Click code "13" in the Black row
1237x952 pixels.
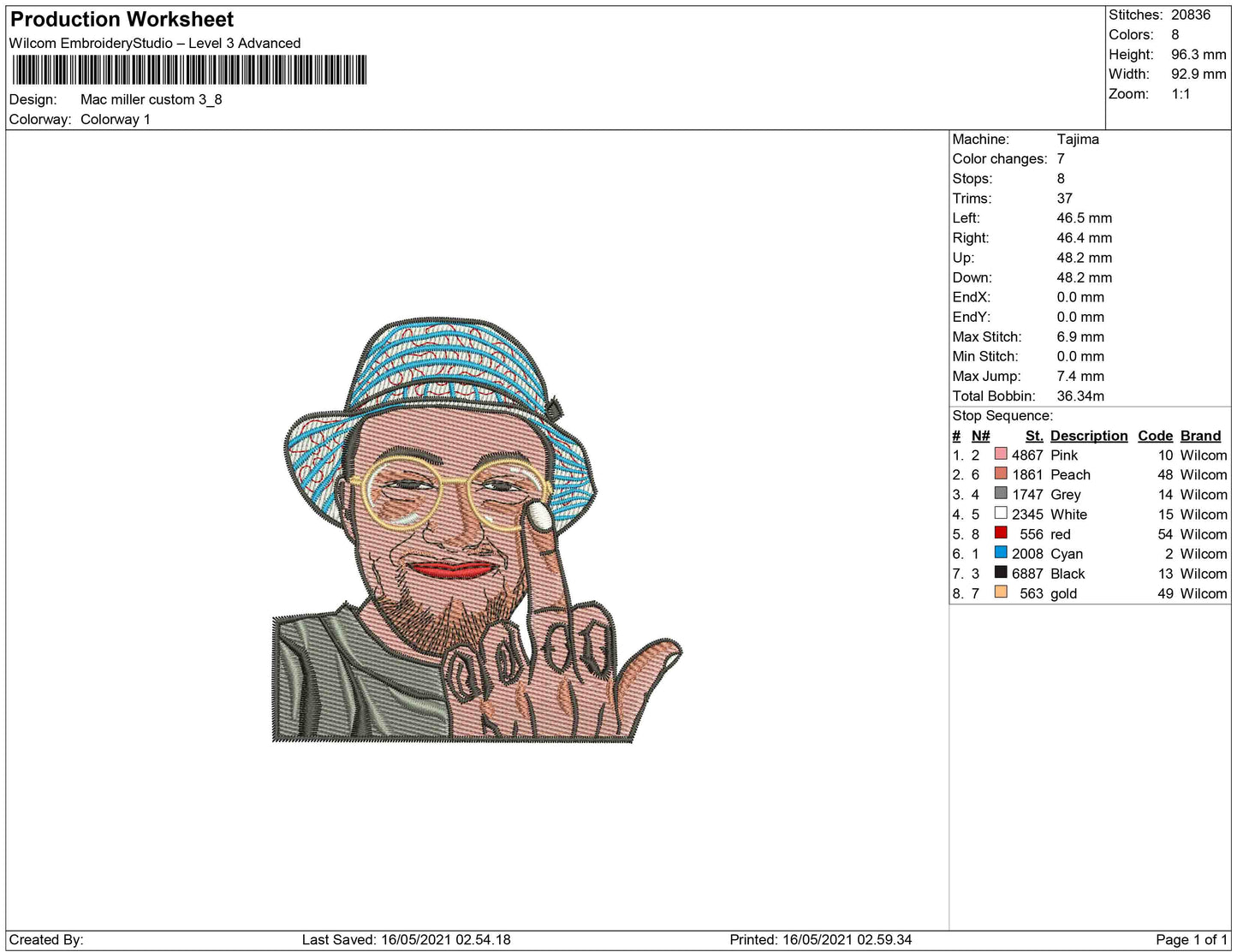point(1165,573)
